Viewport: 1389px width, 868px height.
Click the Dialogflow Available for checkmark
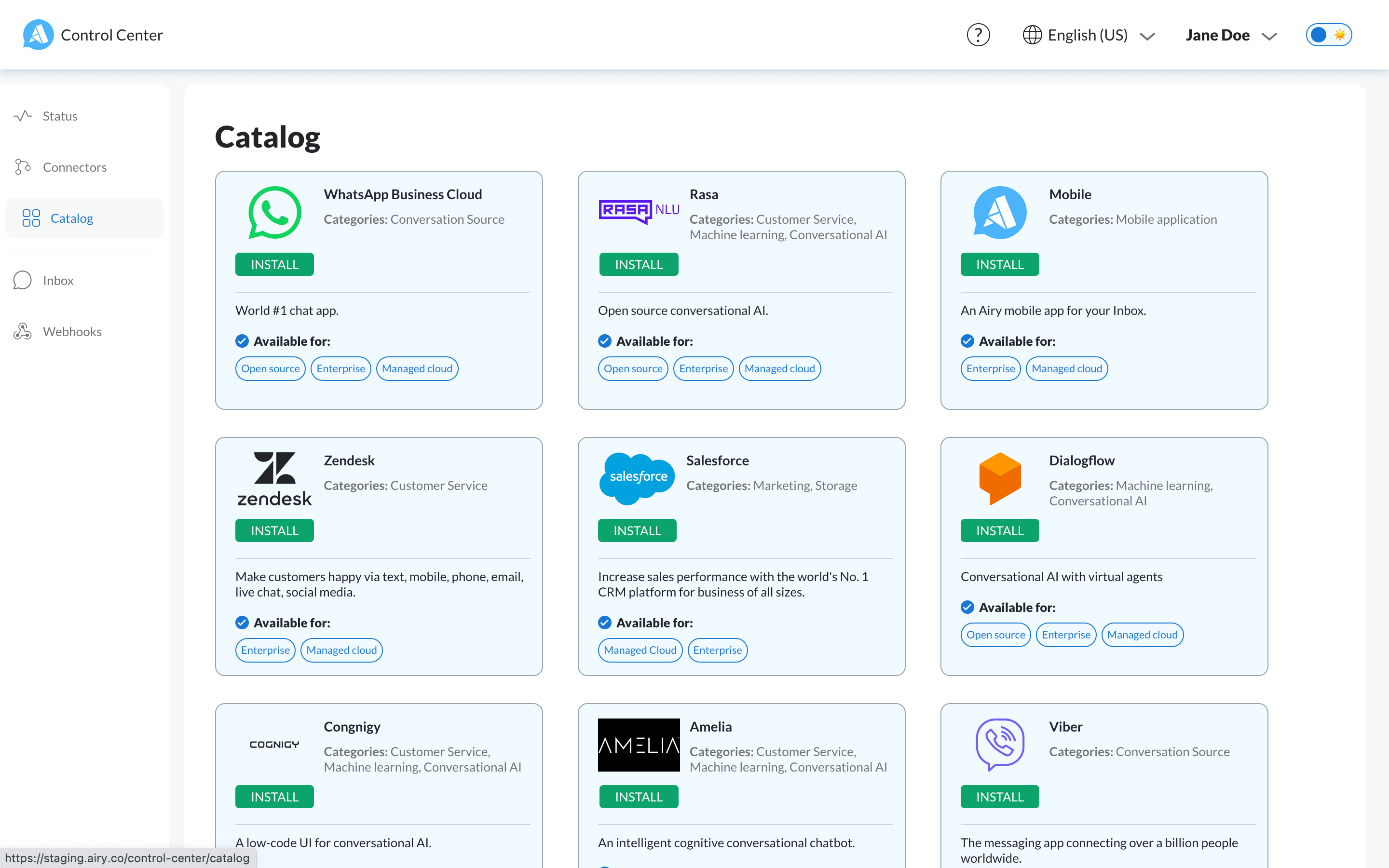[967, 608]
